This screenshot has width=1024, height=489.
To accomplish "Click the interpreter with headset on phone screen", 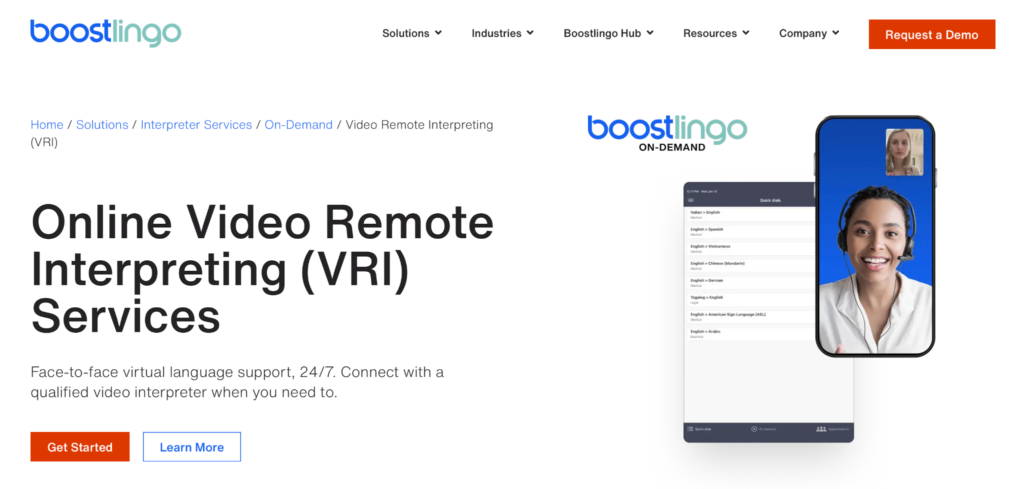I will point(875,271).
